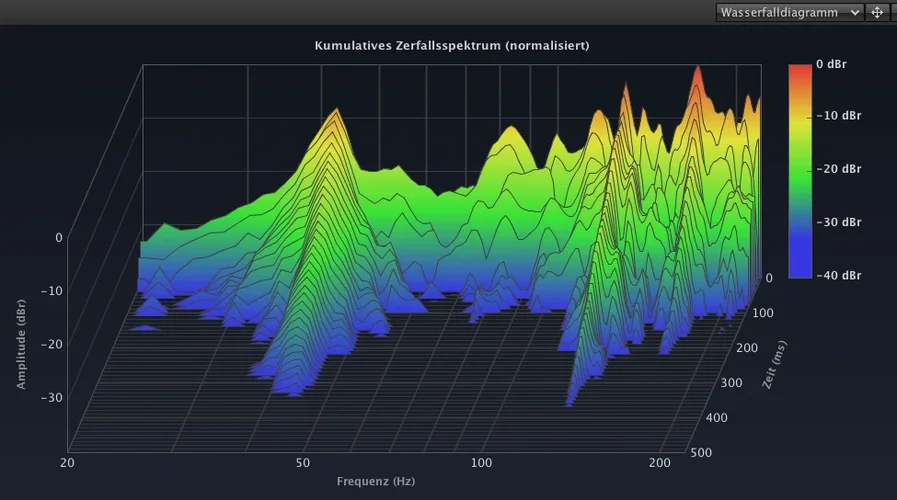897x500 pixels.
Task: Click the four-arrow move icon
Action: click(x=877, y=13)
